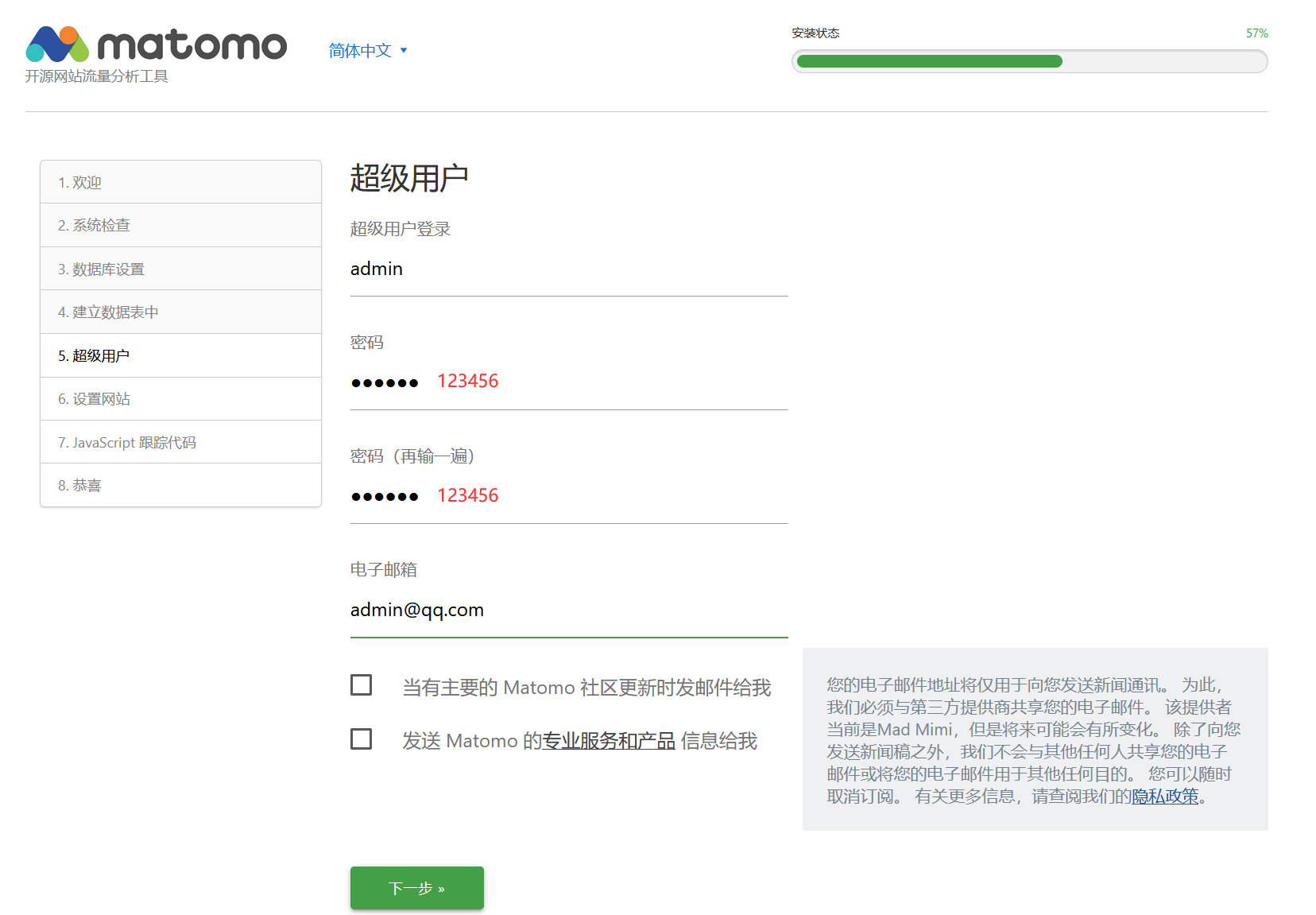The height and width of the screenshot is (915, 1316).
Task: Focus the 超级用户登录 field containing admin
Action: click(569, 269)
